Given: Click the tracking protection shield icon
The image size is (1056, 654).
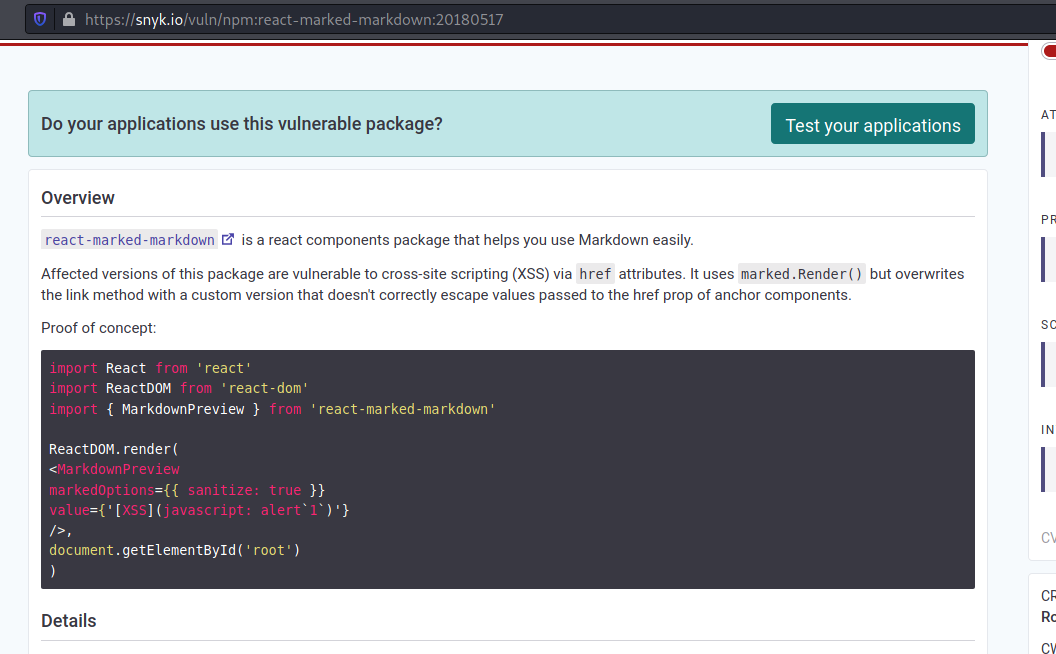Looking at the screenshot, I should [x=40, y=19].
